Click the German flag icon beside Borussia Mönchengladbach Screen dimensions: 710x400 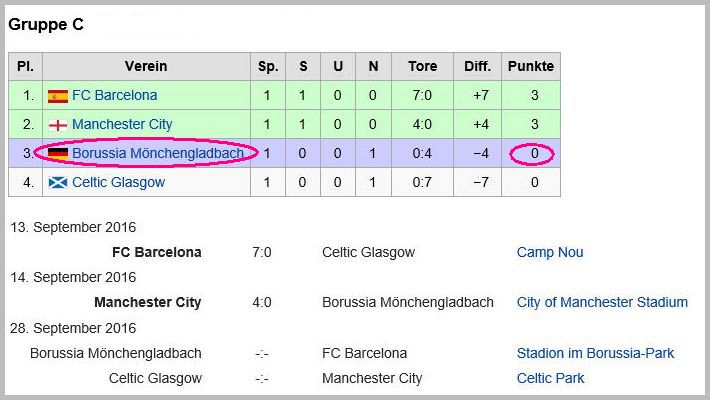(58, 154)
